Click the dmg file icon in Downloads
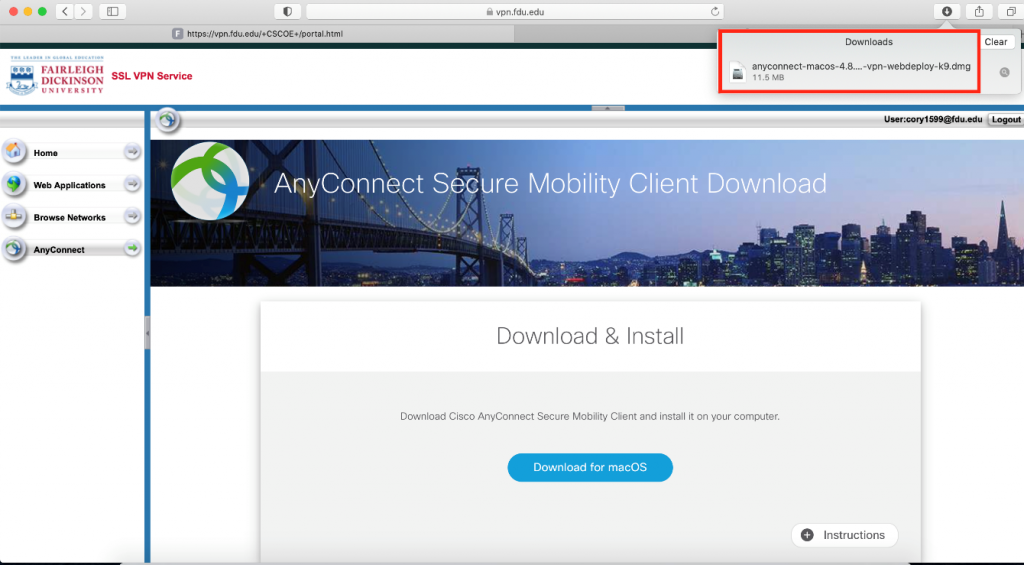1024x565 pixels. (737, 72)
